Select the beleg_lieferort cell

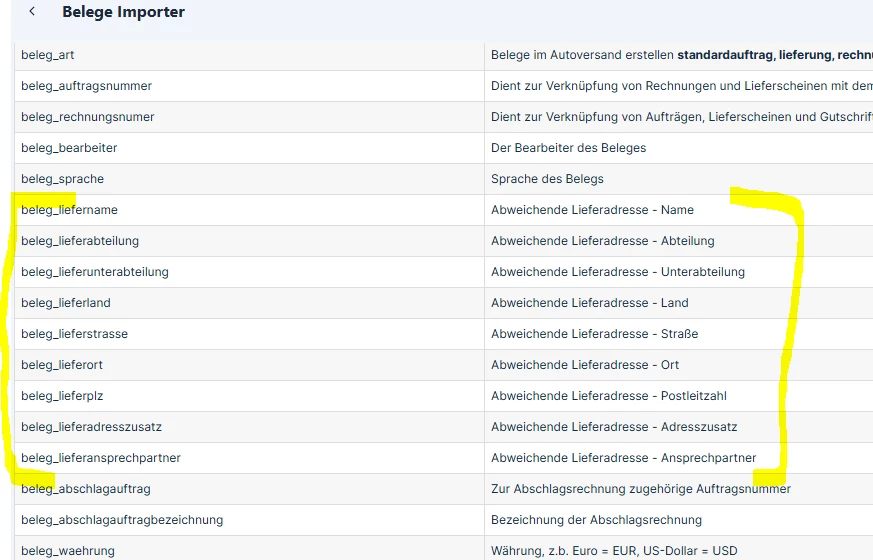pyautogui.click(x=249, y=365)
